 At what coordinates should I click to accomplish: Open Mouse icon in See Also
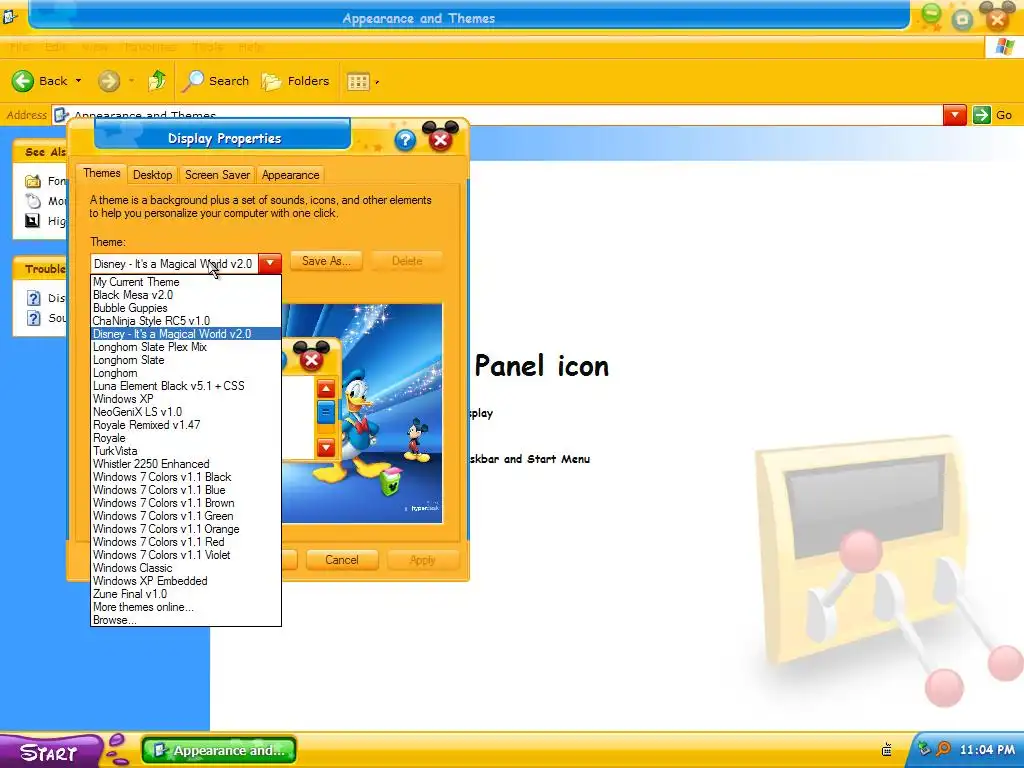click(x=33, y=200)
